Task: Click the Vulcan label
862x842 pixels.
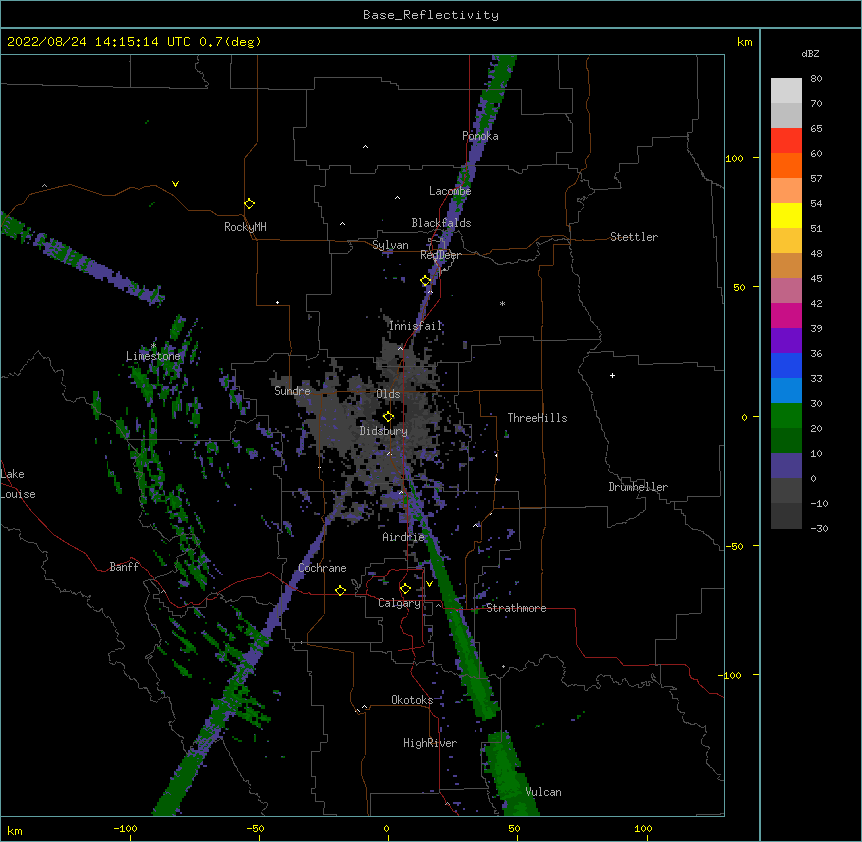Action: pos(543,792)
